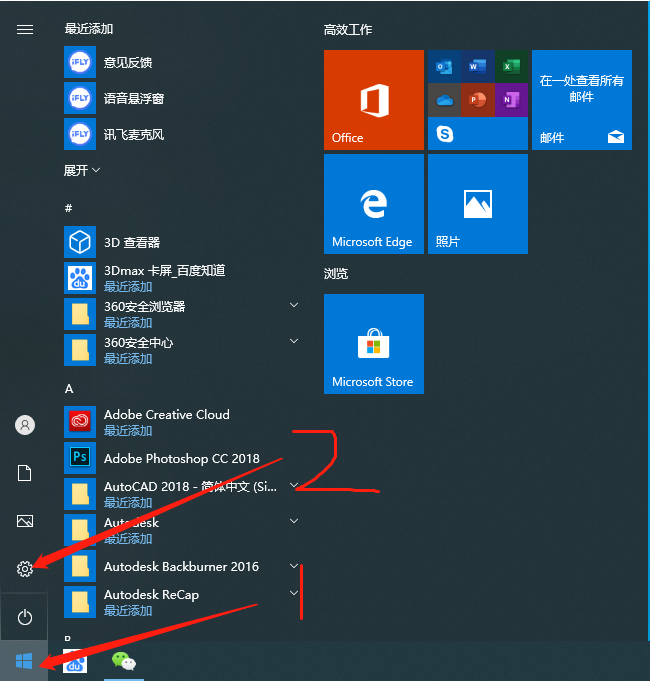Click the 浏览 group title

point(336,274)
